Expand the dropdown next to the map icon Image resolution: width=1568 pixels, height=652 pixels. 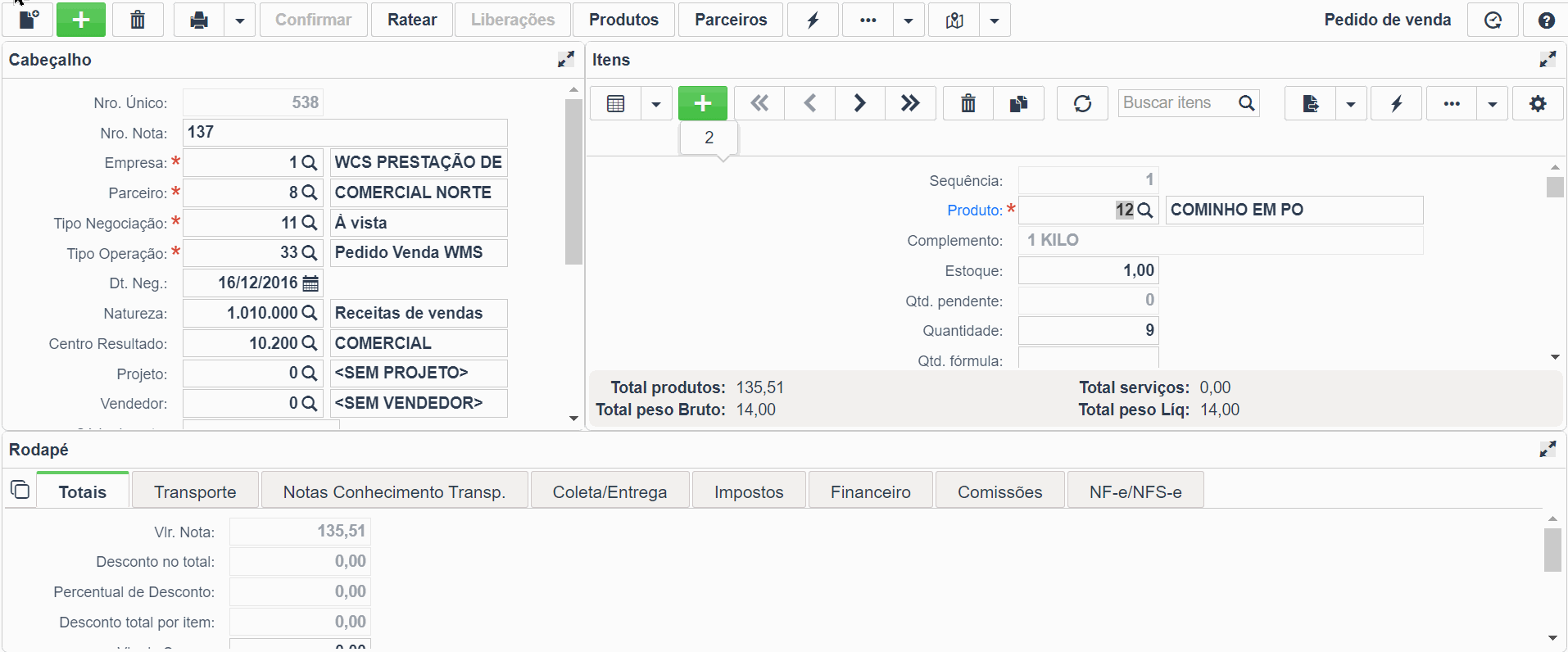coord(995,20)
